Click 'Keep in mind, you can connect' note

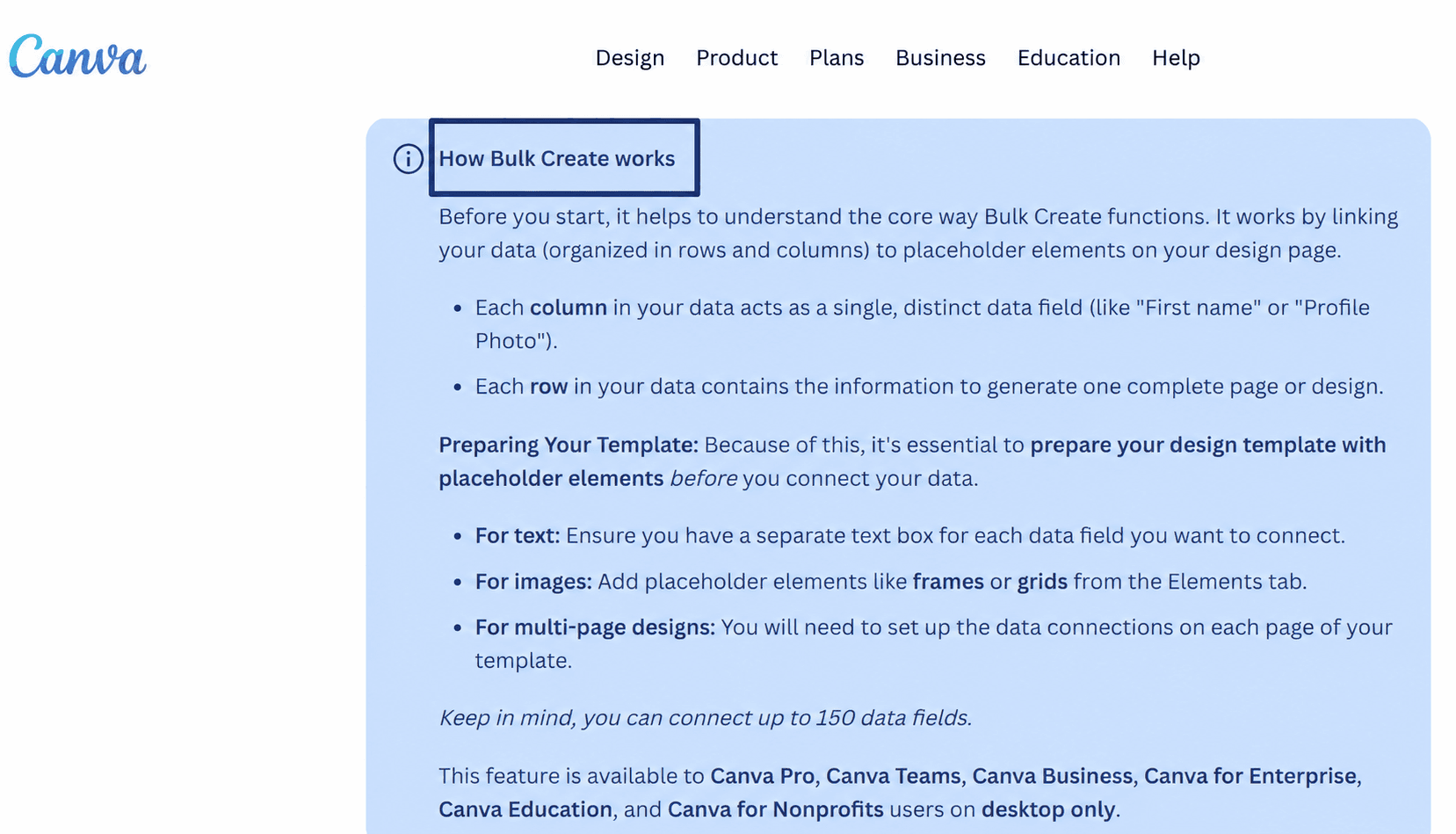point(705,718)
